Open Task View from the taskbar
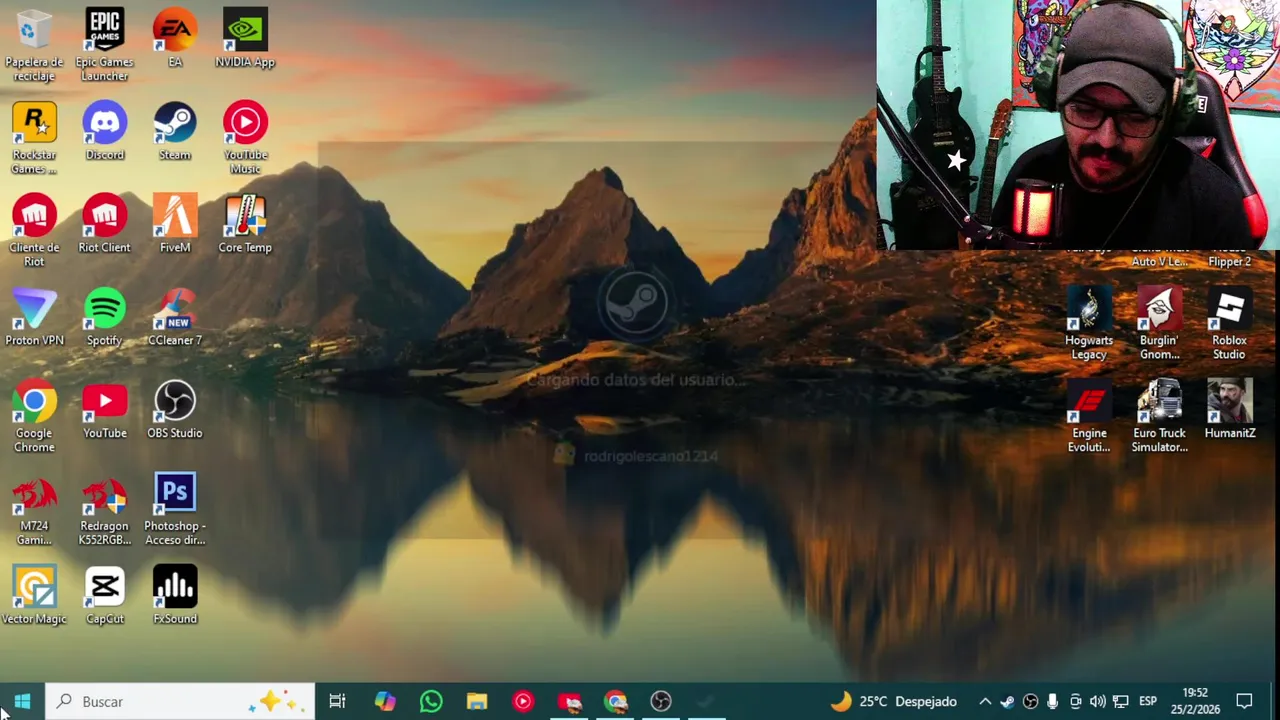This screenshot has height=720, width=1280. (x=337, y=701)
